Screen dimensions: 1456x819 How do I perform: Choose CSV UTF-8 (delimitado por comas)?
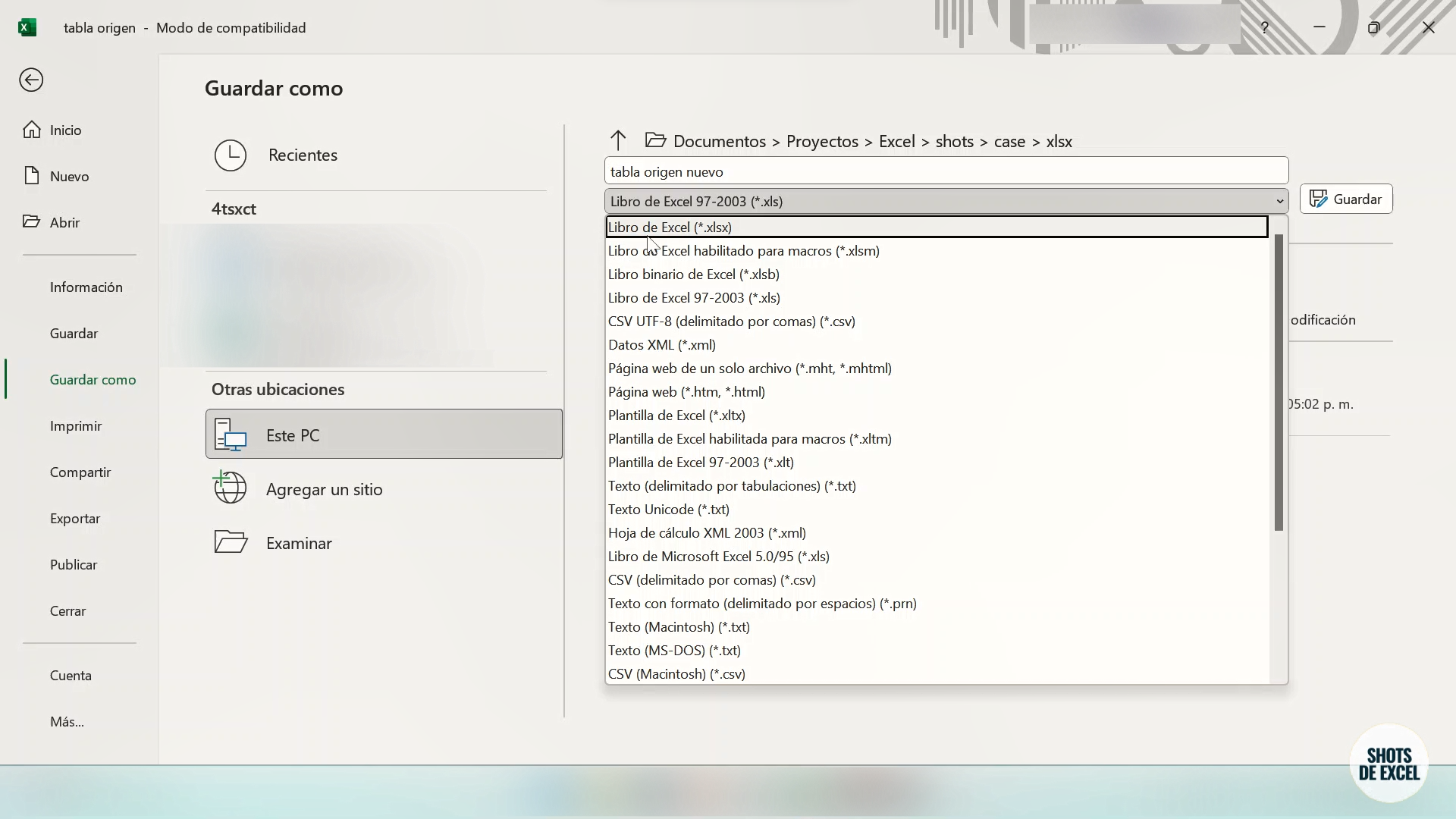937,321
